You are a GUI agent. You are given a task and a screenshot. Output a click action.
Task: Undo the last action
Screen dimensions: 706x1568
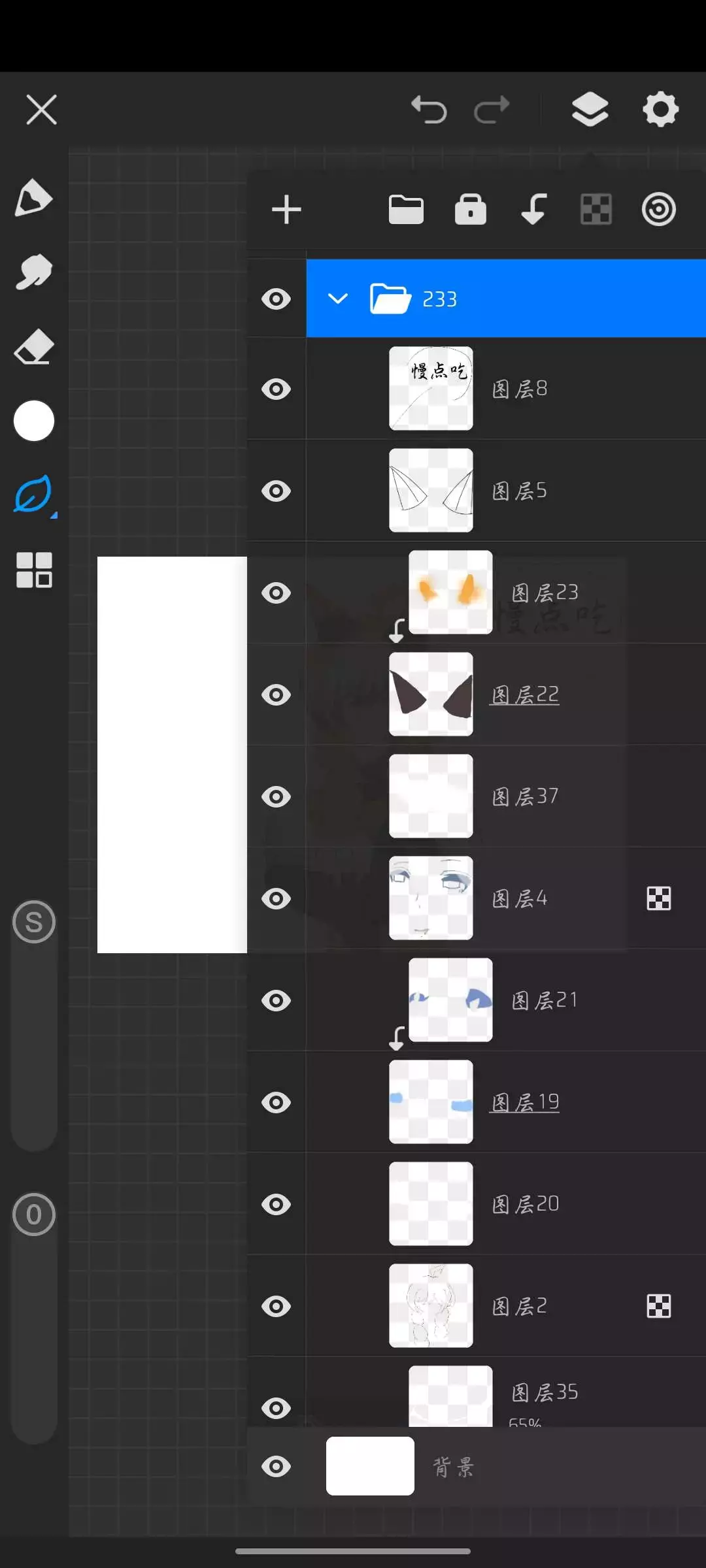(x=429, y=109)
